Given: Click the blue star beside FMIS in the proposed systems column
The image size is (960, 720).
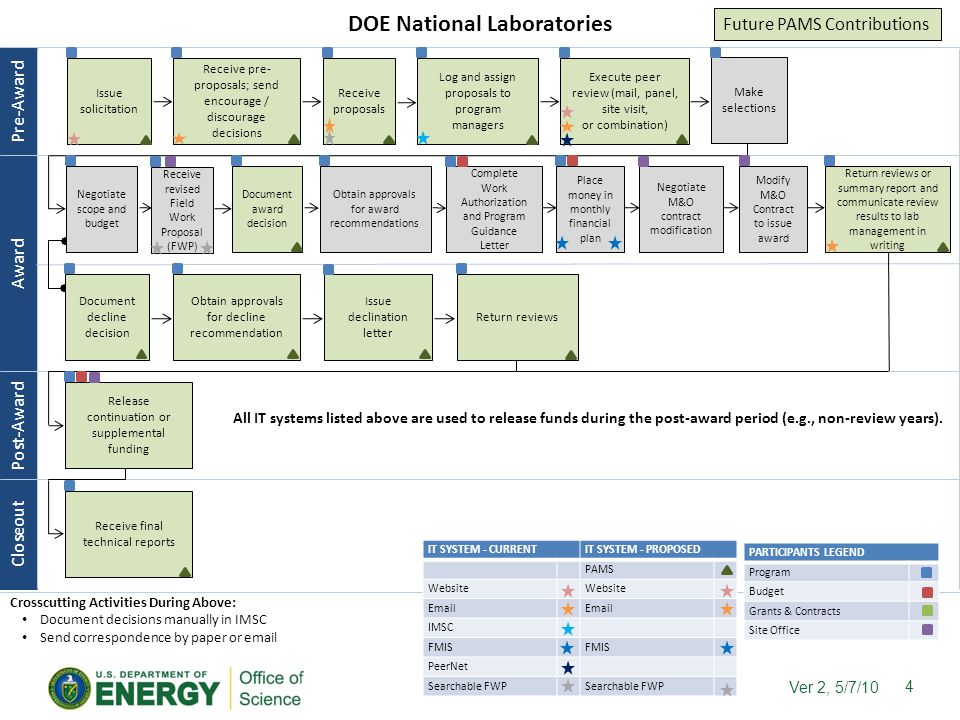Looking at the screenshot, I should (x=727, y=647).
